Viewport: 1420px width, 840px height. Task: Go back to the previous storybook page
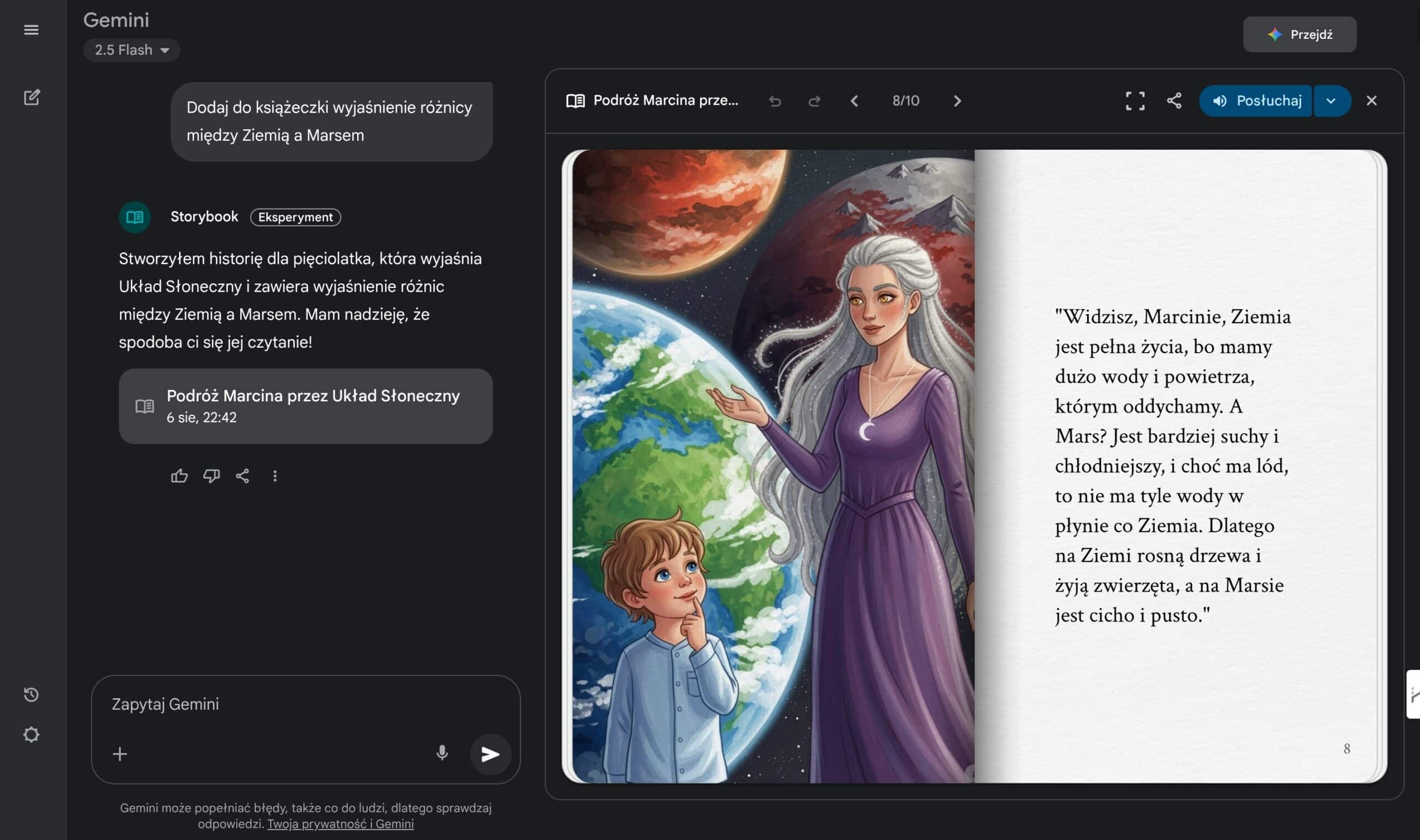(x=855, y=101)
